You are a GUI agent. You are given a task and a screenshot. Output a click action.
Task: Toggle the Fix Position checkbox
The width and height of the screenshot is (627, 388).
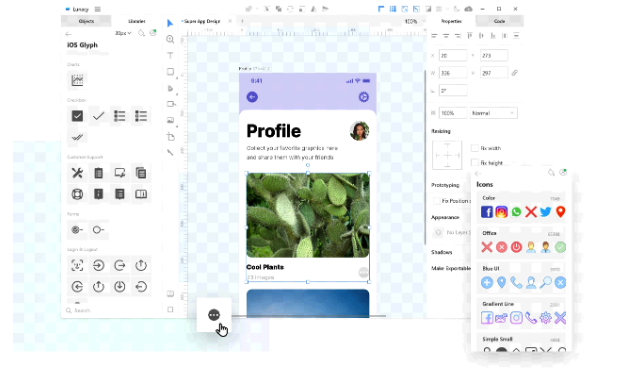[x=437, y=201]
